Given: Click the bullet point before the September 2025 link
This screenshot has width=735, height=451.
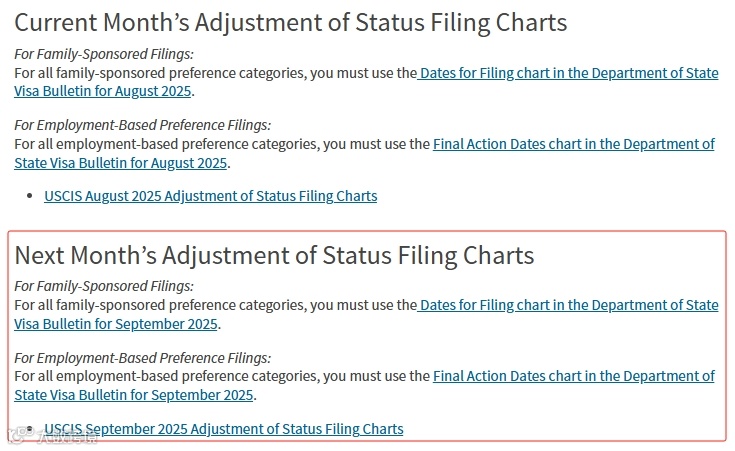Looking at the screenshot, I should 30,428.
